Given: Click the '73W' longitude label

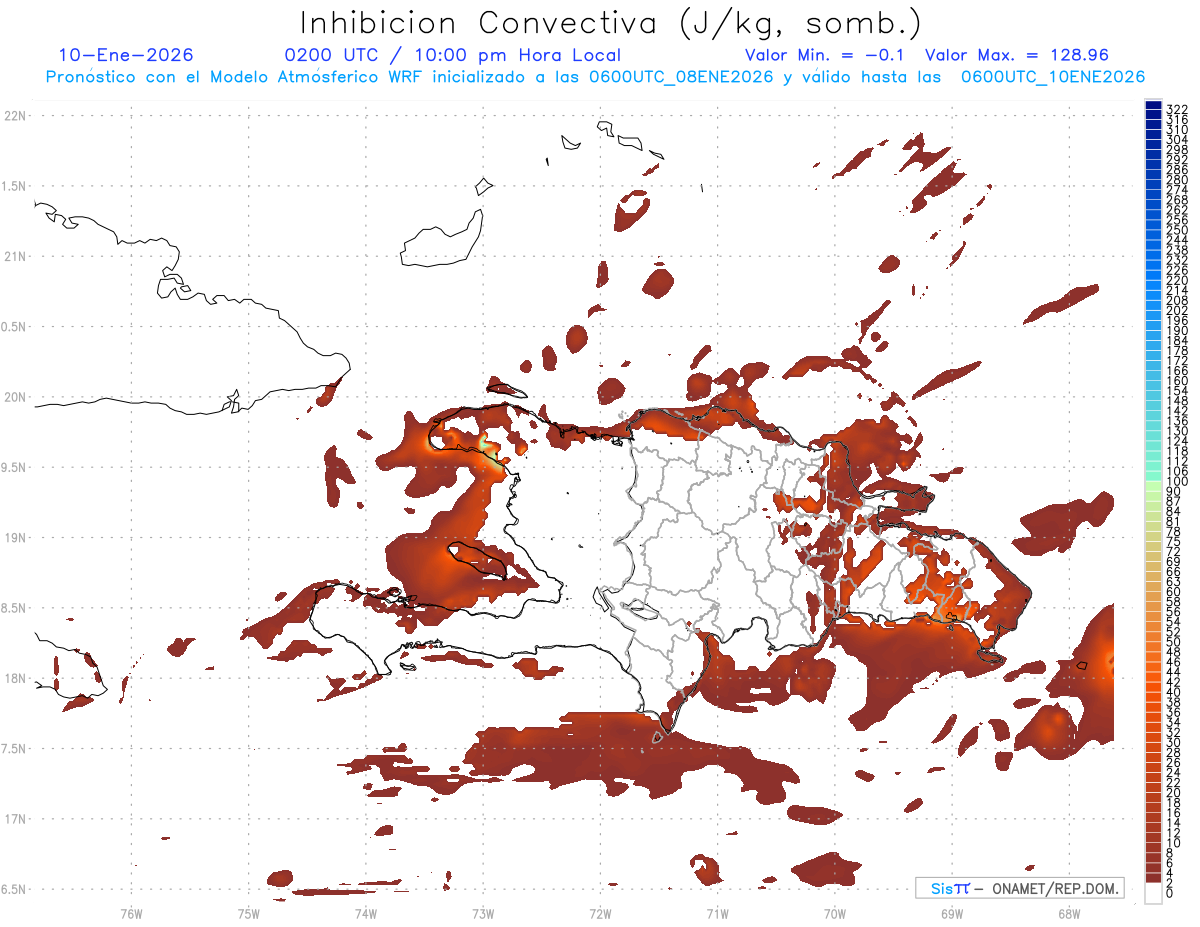Looking at the screenshot, I should (483, 912).
